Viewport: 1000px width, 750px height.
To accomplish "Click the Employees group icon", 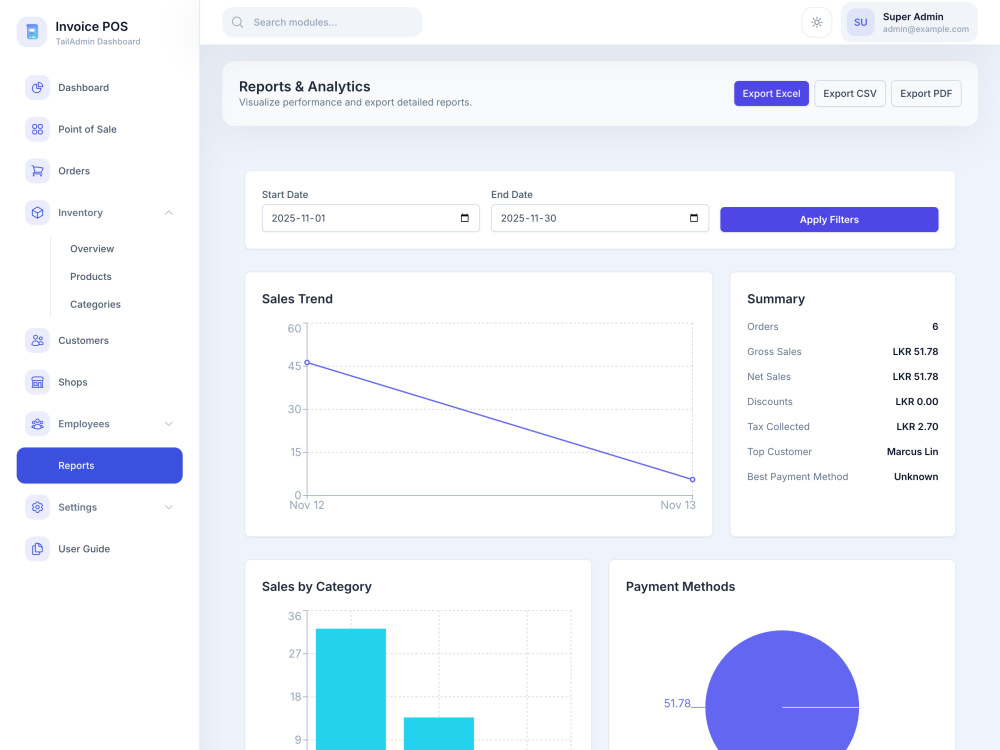I will click(x=38, y=424).
